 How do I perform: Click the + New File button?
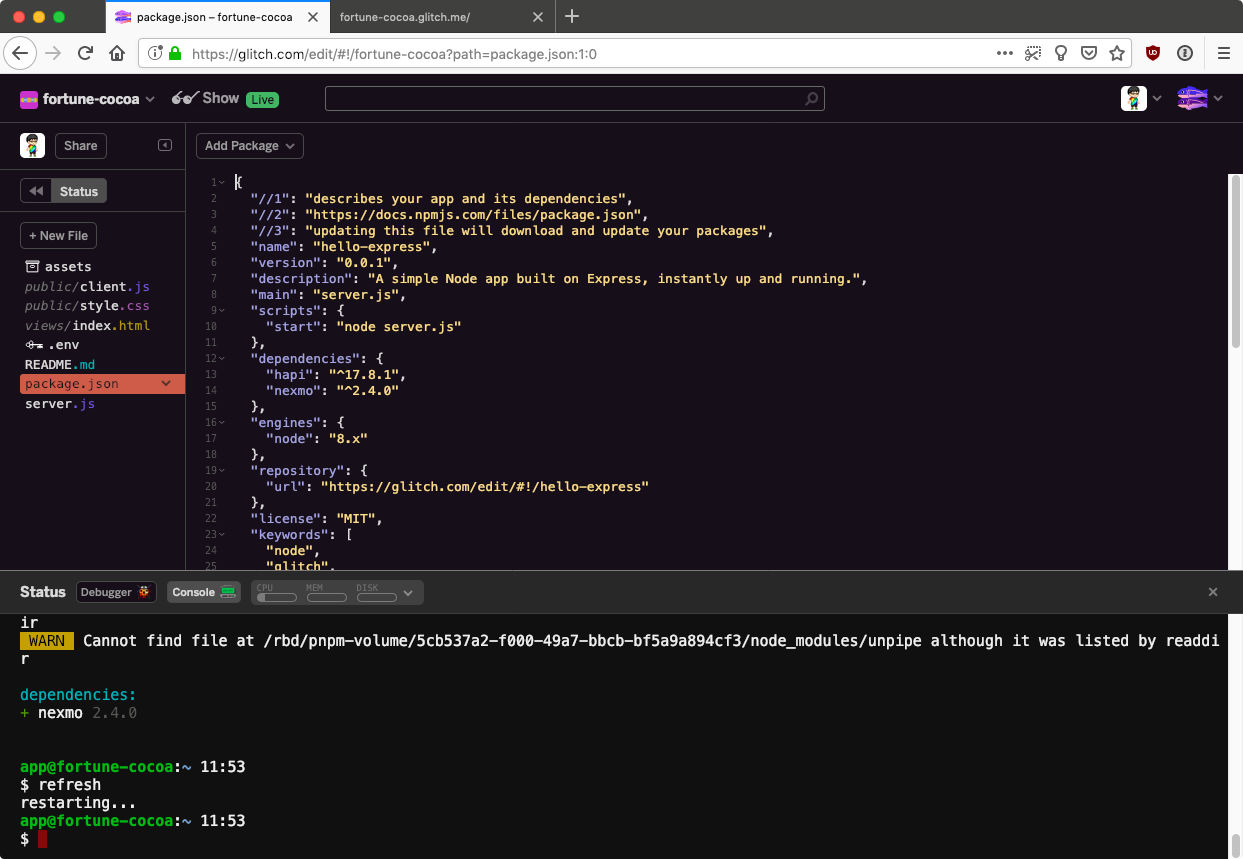click(58, 236)
